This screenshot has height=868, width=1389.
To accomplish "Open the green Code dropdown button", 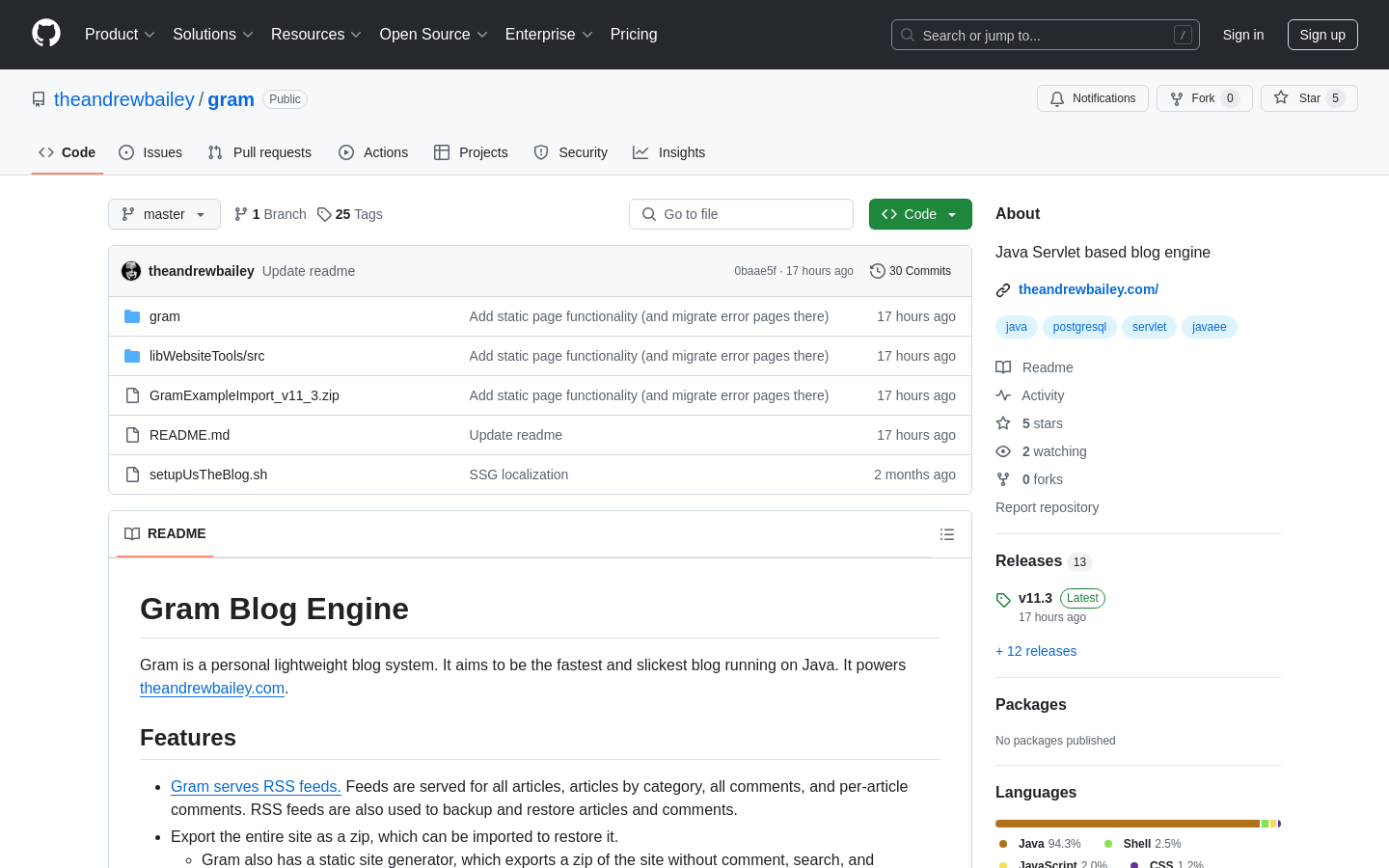I will [920, 214].
